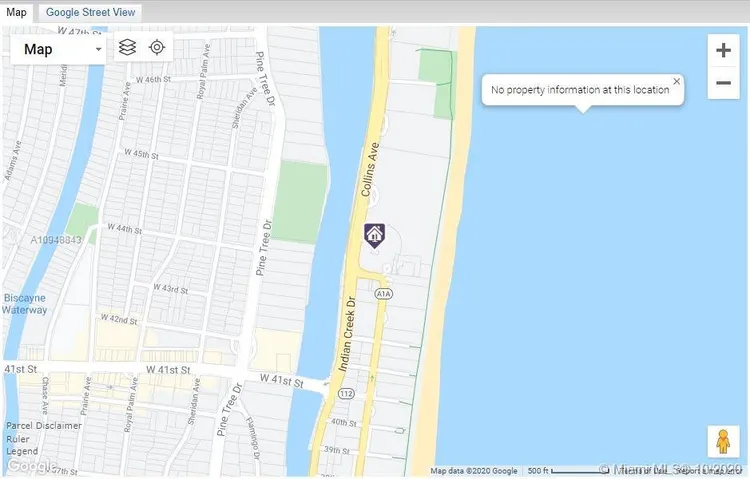Viewport: 750px width, 479px height.
Task: Click the Google logo on the map
Action: [x=30, y=465]
